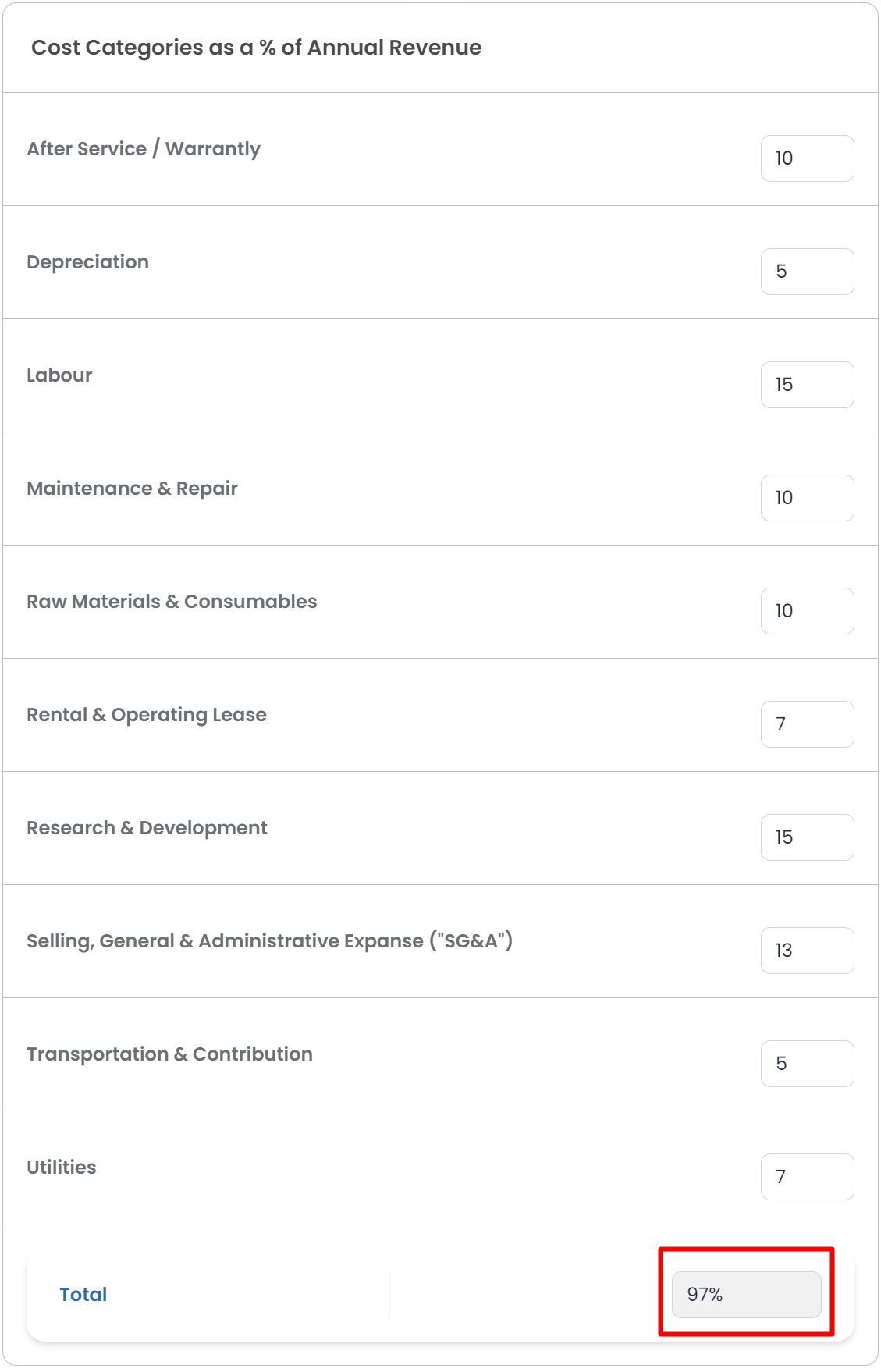Click the Total label
The height and width of the screenshot is (1372, 881).
coord(83,1295)
